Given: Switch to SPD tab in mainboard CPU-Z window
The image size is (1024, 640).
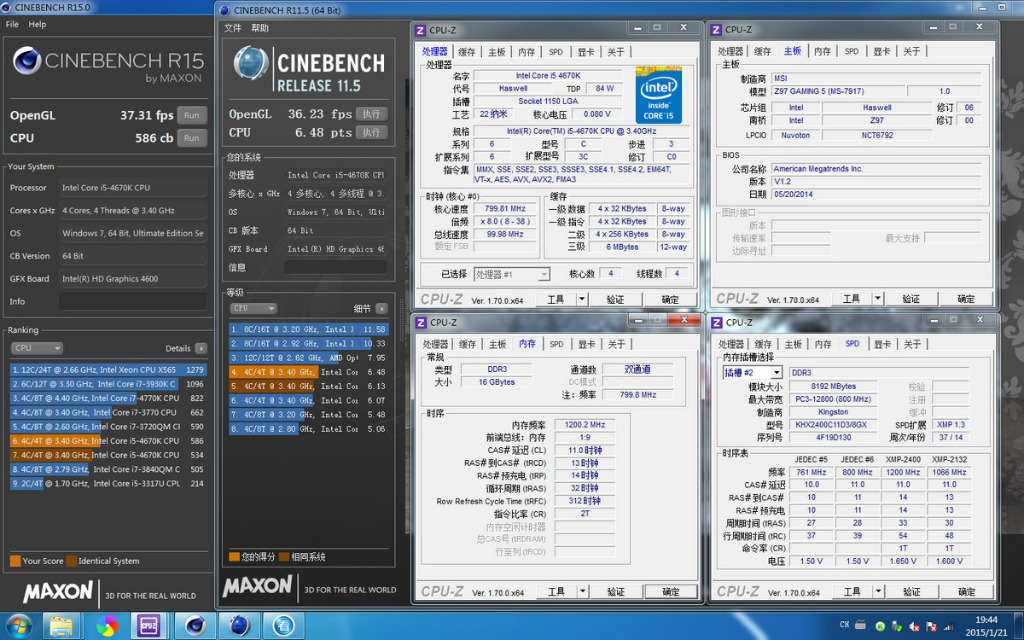Looking at the screenshot, I should click(x=852, y=51).
